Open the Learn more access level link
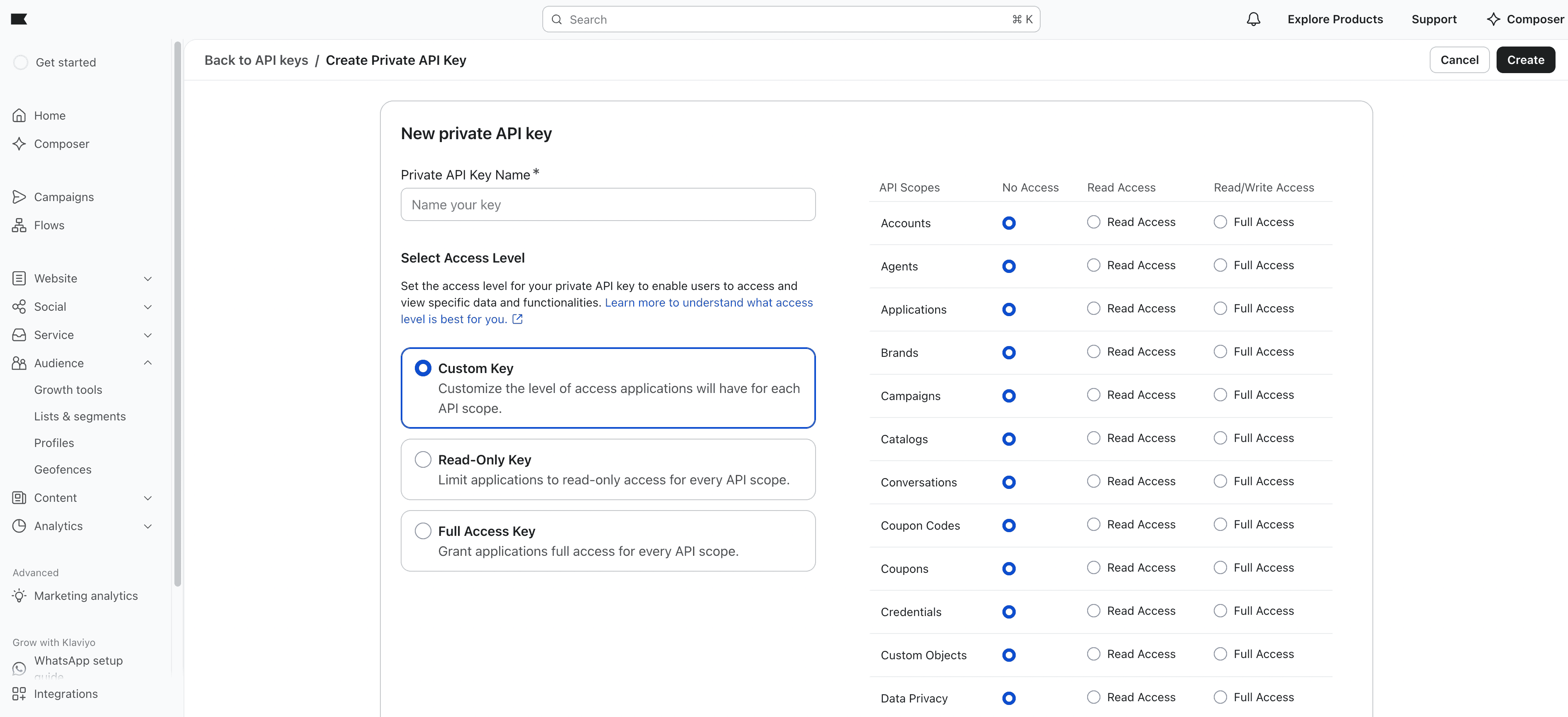This screenshot has width=1568, height=717. click(608, 311)
